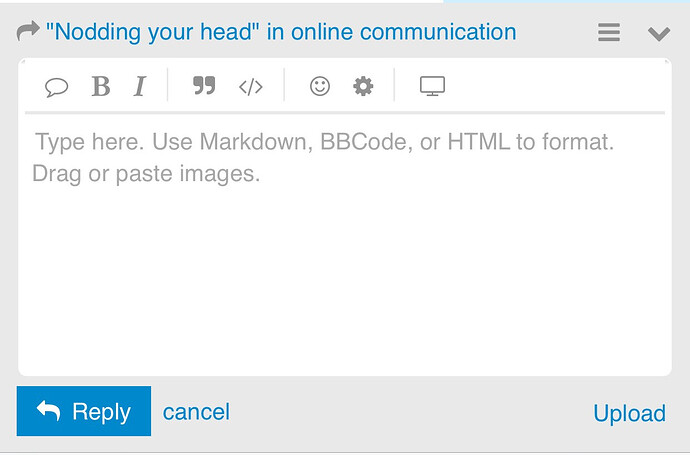
Task: Open the "Nodding your head" topic link
Action: tap(281, 32)
